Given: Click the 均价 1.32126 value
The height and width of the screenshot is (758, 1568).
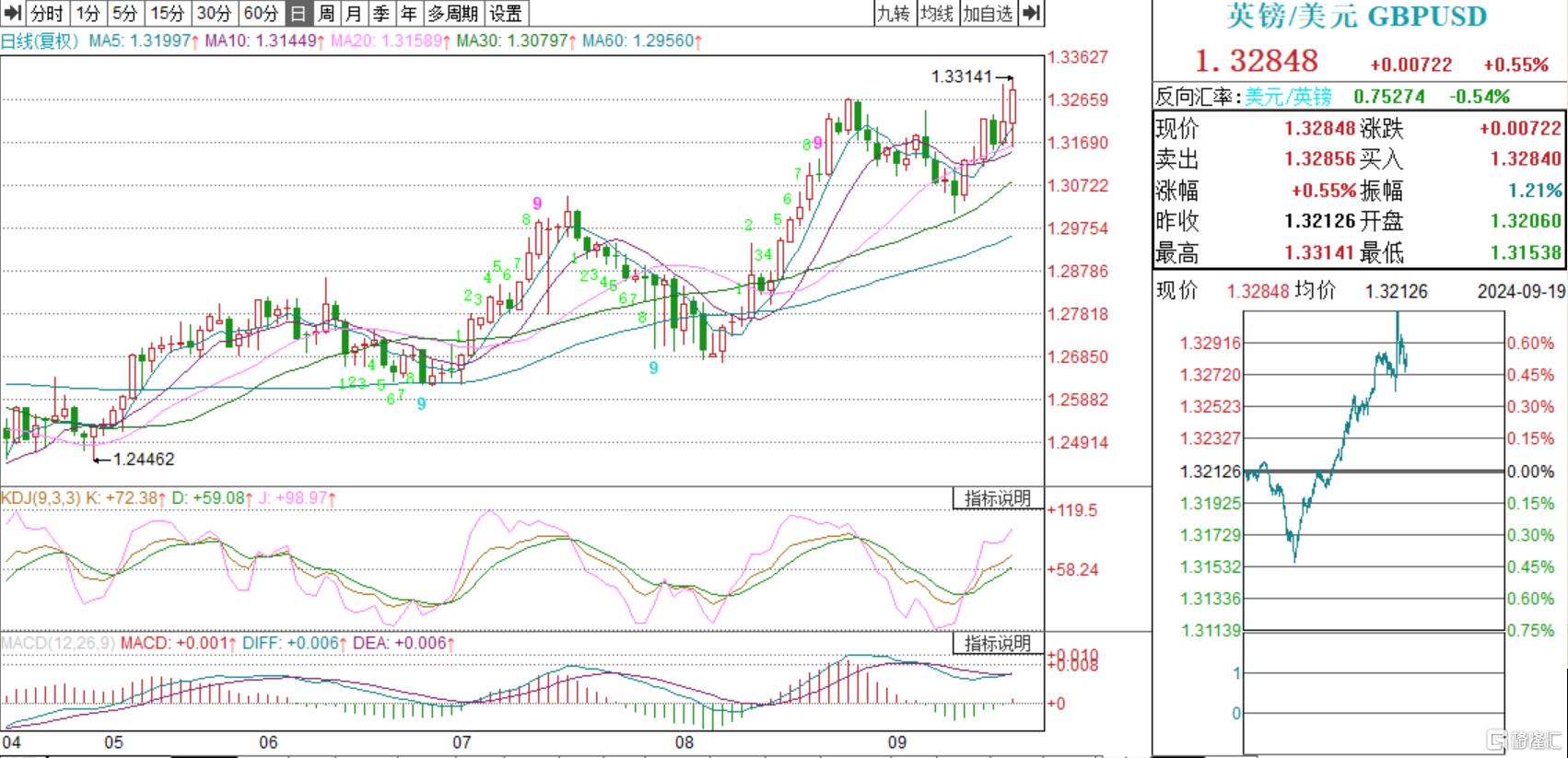Looking at the screenshot, I should 1396,291.
